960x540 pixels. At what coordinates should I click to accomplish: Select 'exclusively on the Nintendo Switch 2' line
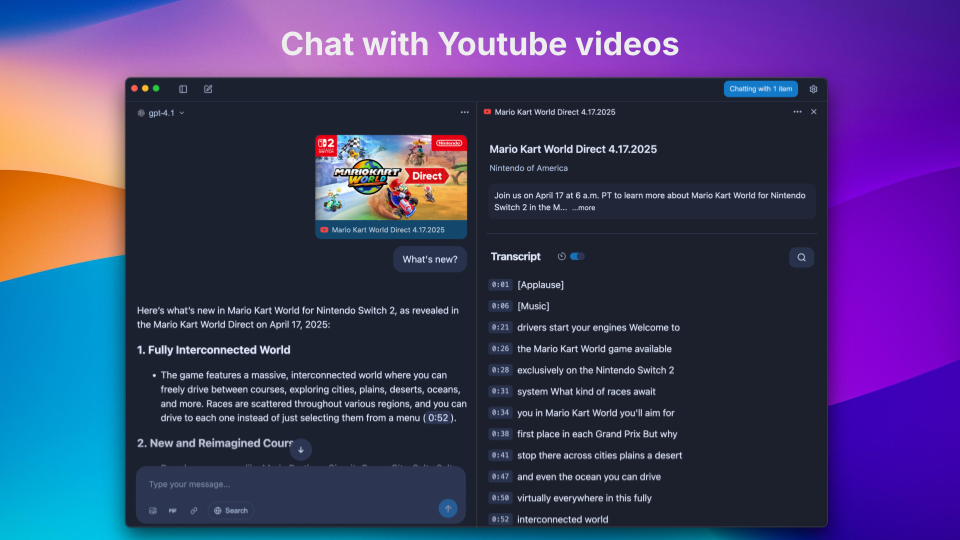tap(596, 370)
